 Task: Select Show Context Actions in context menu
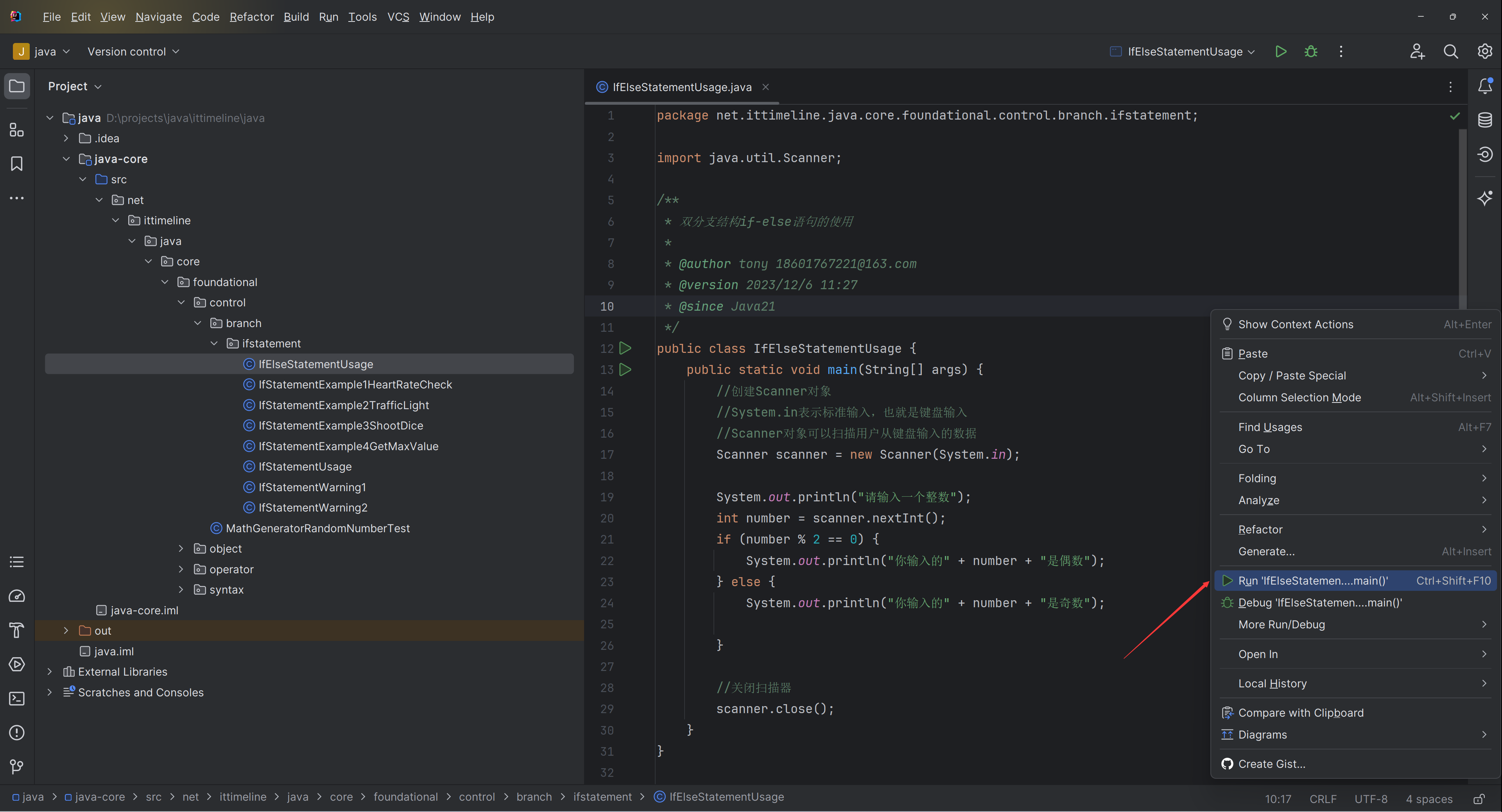[x=1356, y=324]
